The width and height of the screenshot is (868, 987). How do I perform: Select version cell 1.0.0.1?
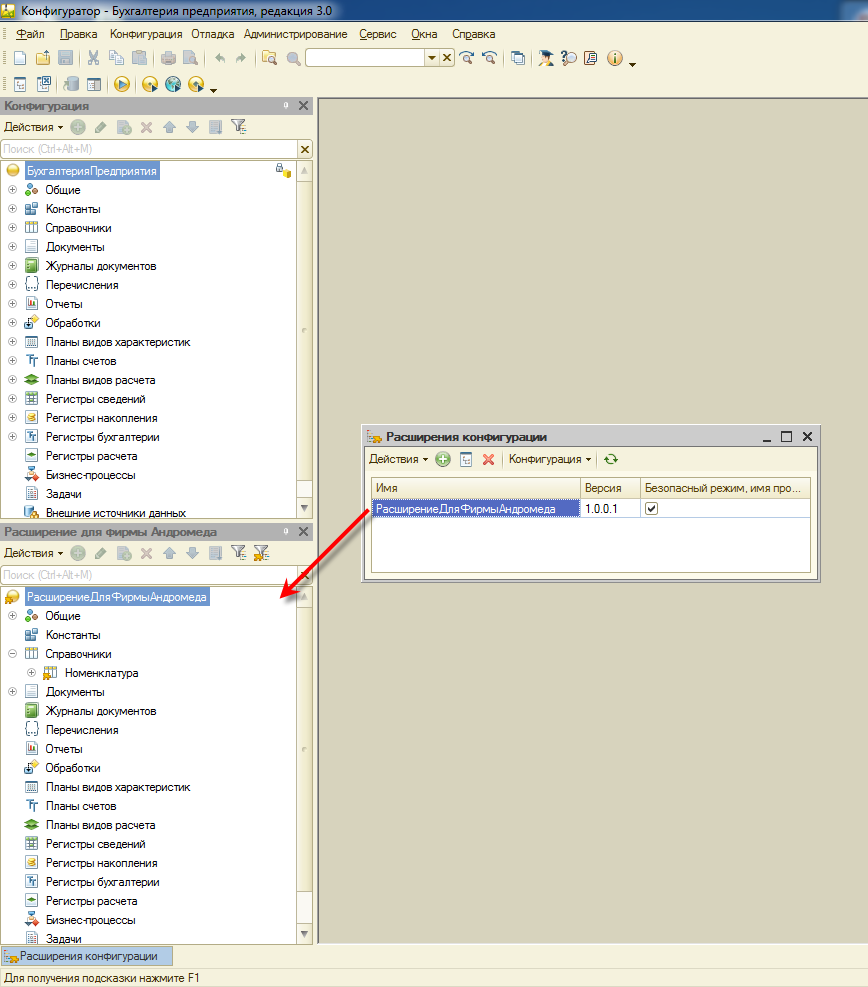pos(610,509)
